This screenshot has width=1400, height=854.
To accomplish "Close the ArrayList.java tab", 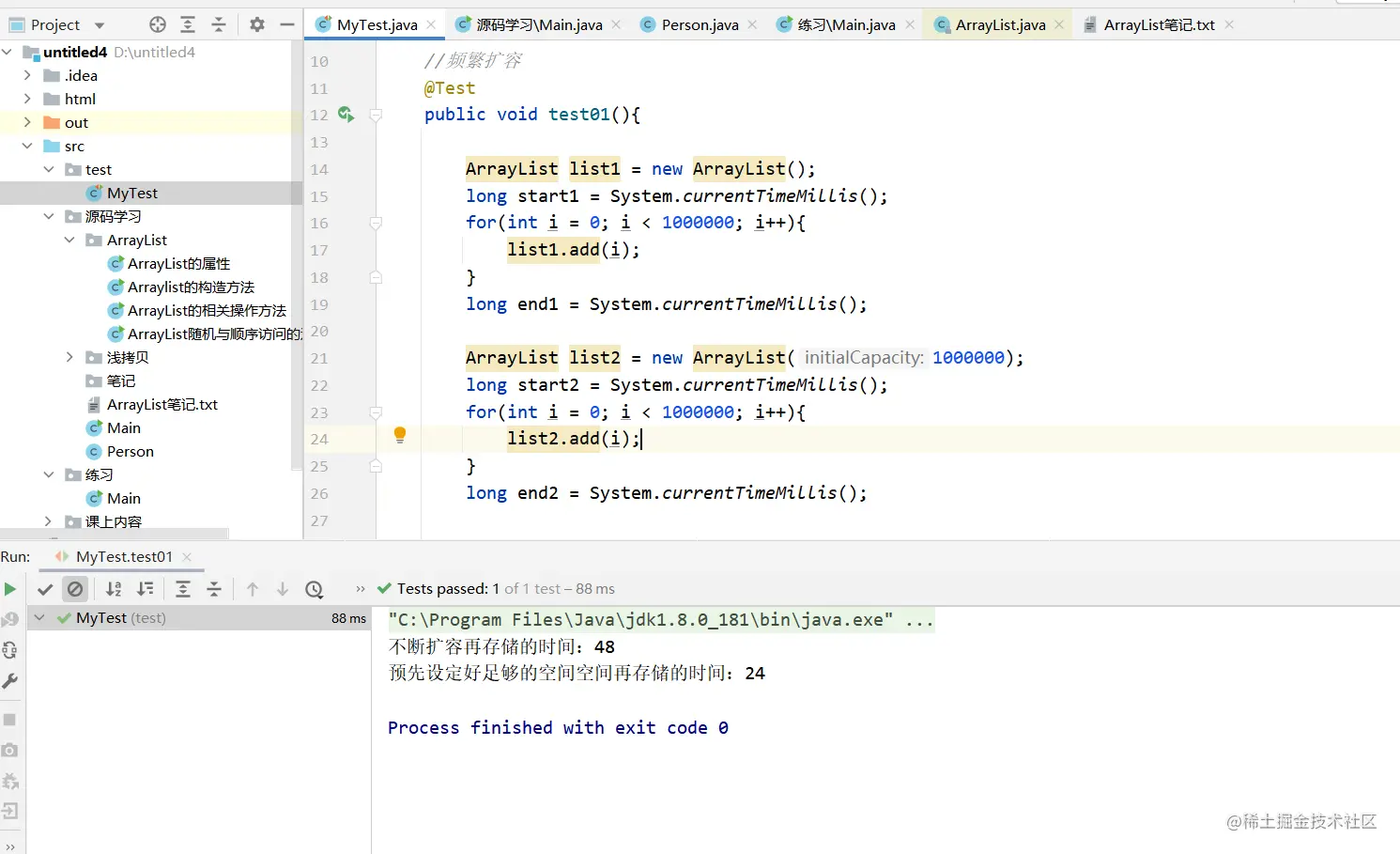I will click(1059, 25).
